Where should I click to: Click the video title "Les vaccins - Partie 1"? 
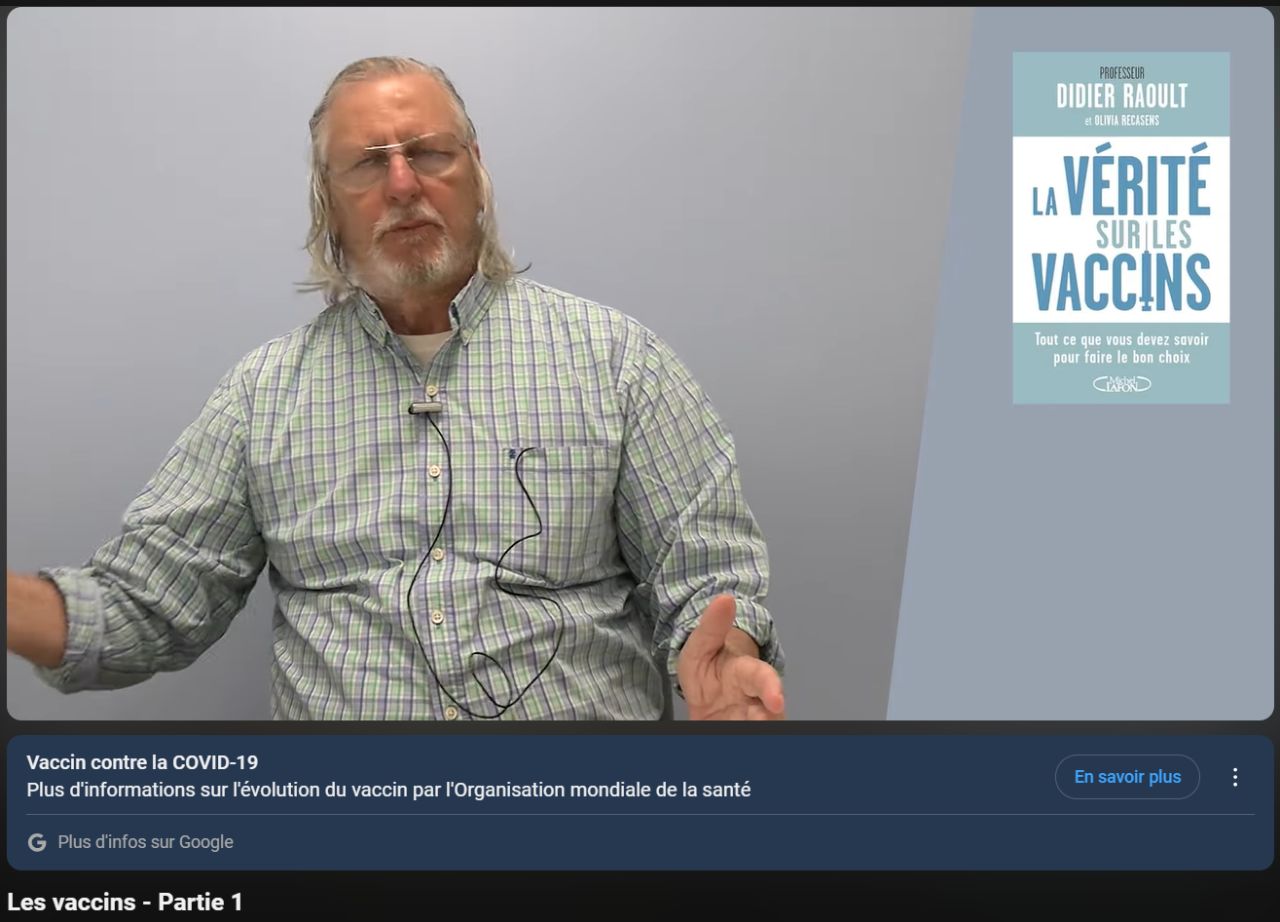tap(125, 902)
